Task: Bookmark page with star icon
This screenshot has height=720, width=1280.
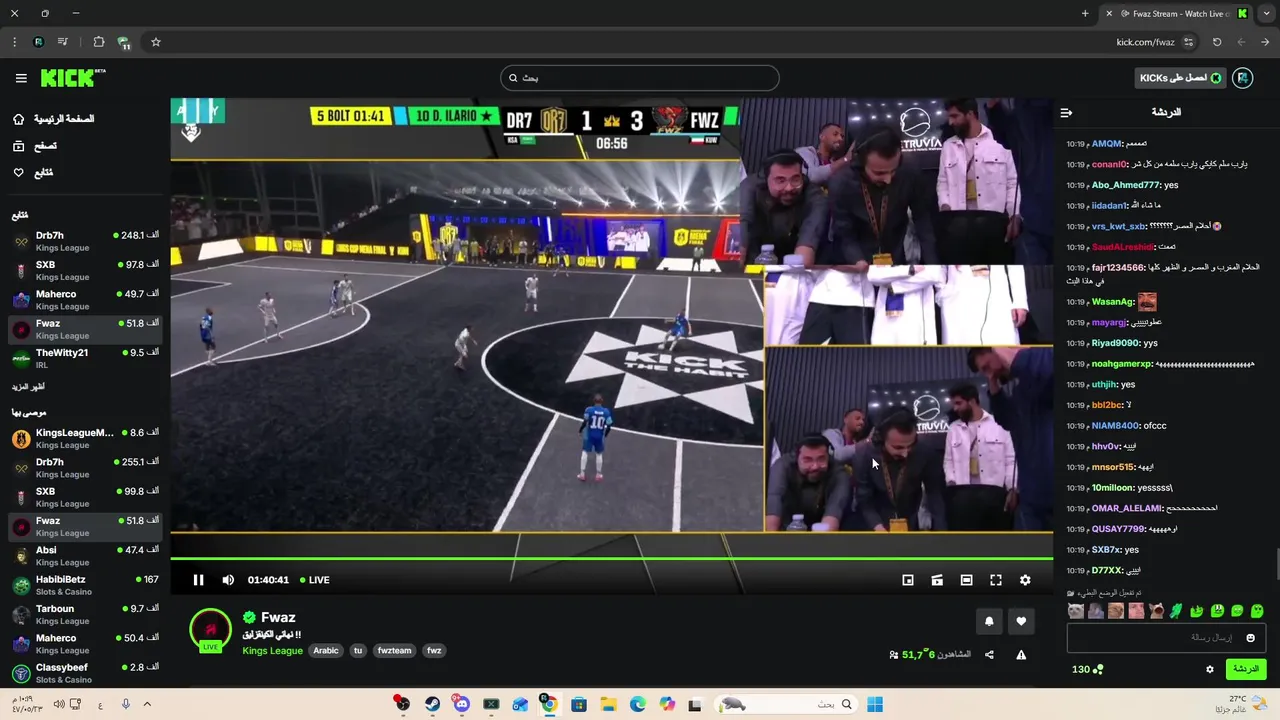Action: click(156, 42)
